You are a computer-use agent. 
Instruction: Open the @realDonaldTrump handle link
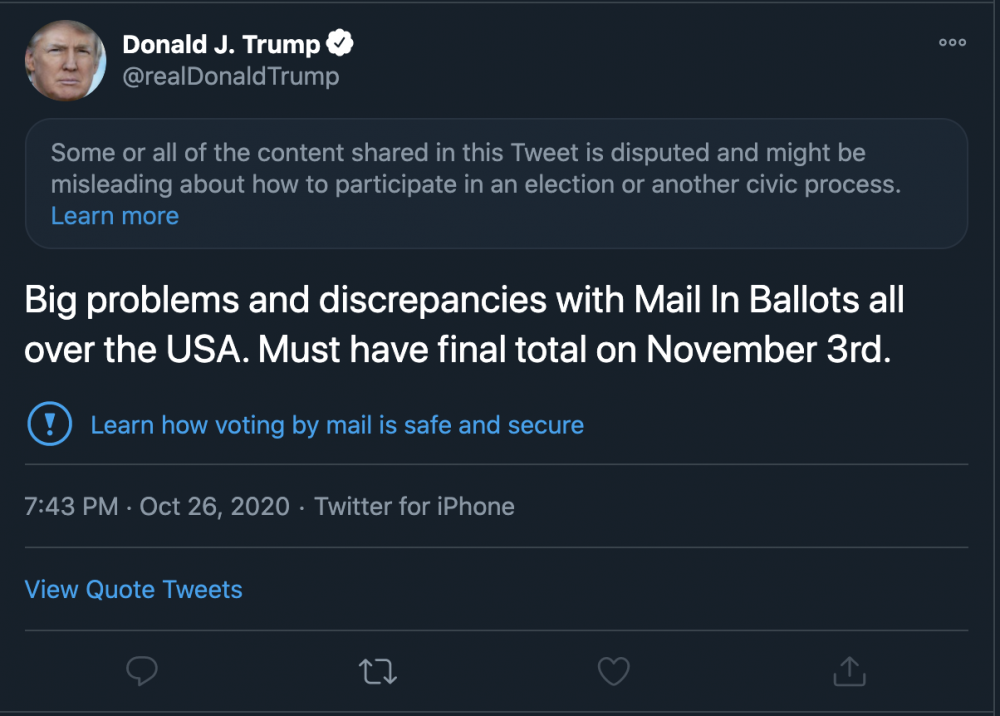click(x=231, y=76)
